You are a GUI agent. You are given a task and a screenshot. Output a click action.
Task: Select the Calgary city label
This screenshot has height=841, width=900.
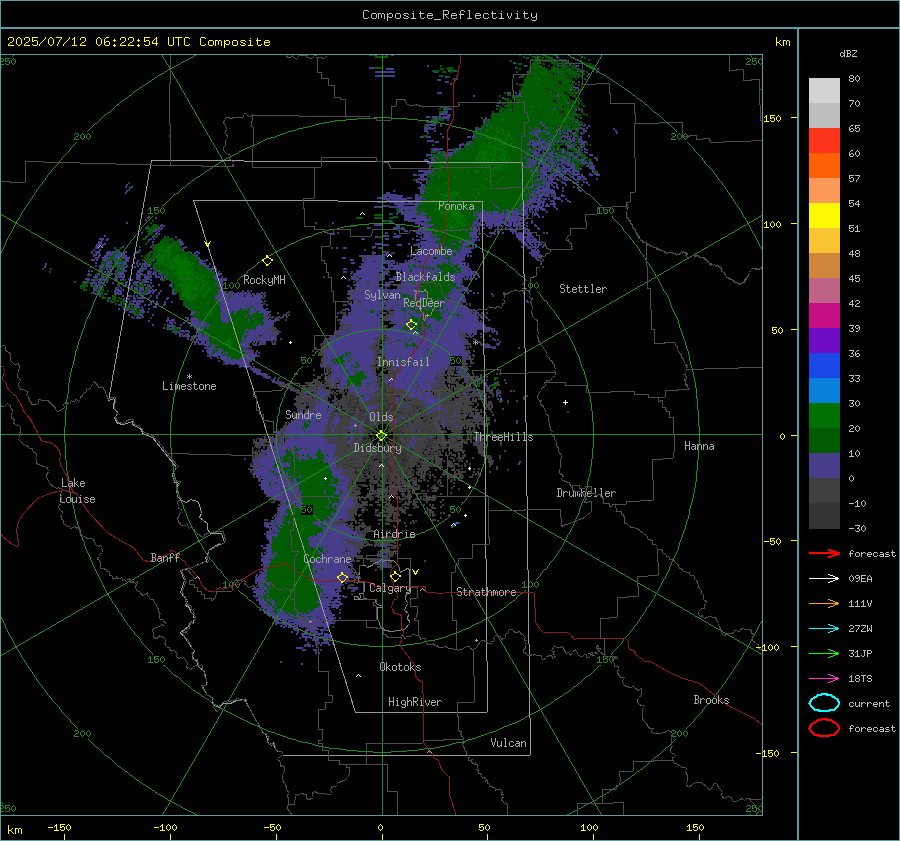coord(390,588)
